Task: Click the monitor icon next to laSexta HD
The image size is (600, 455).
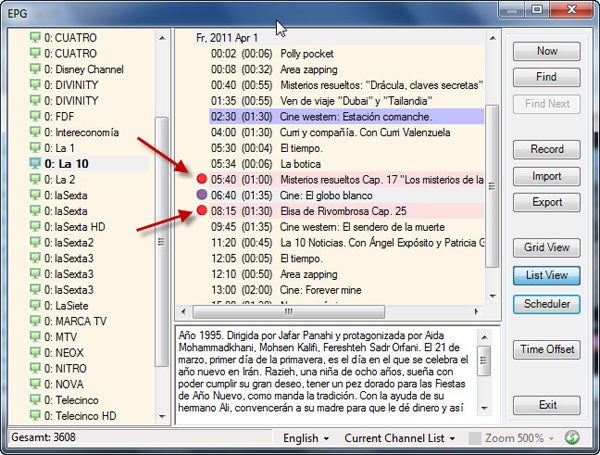Action: tap(35, 227)
